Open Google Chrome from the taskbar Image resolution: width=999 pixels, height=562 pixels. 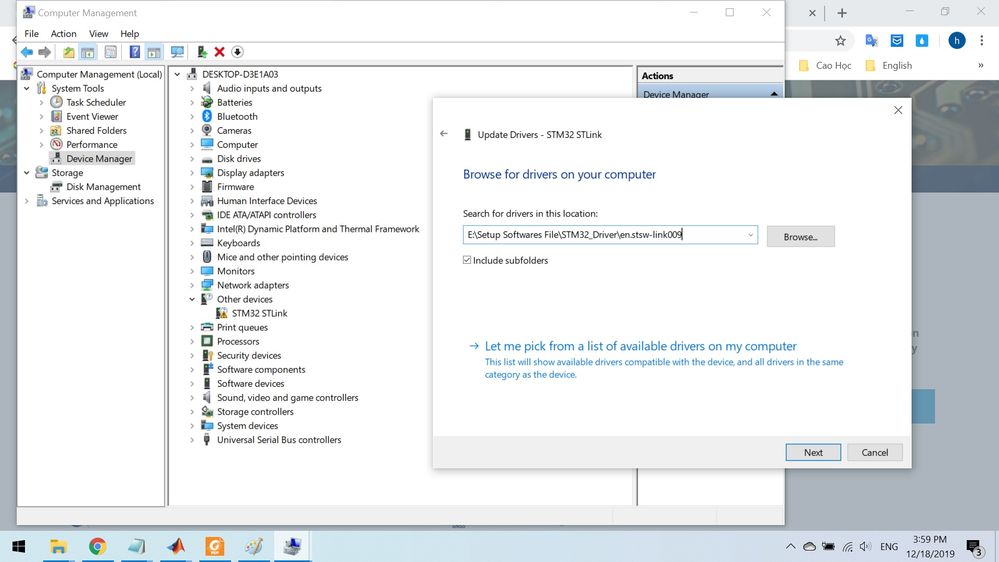tap(97, 546)
